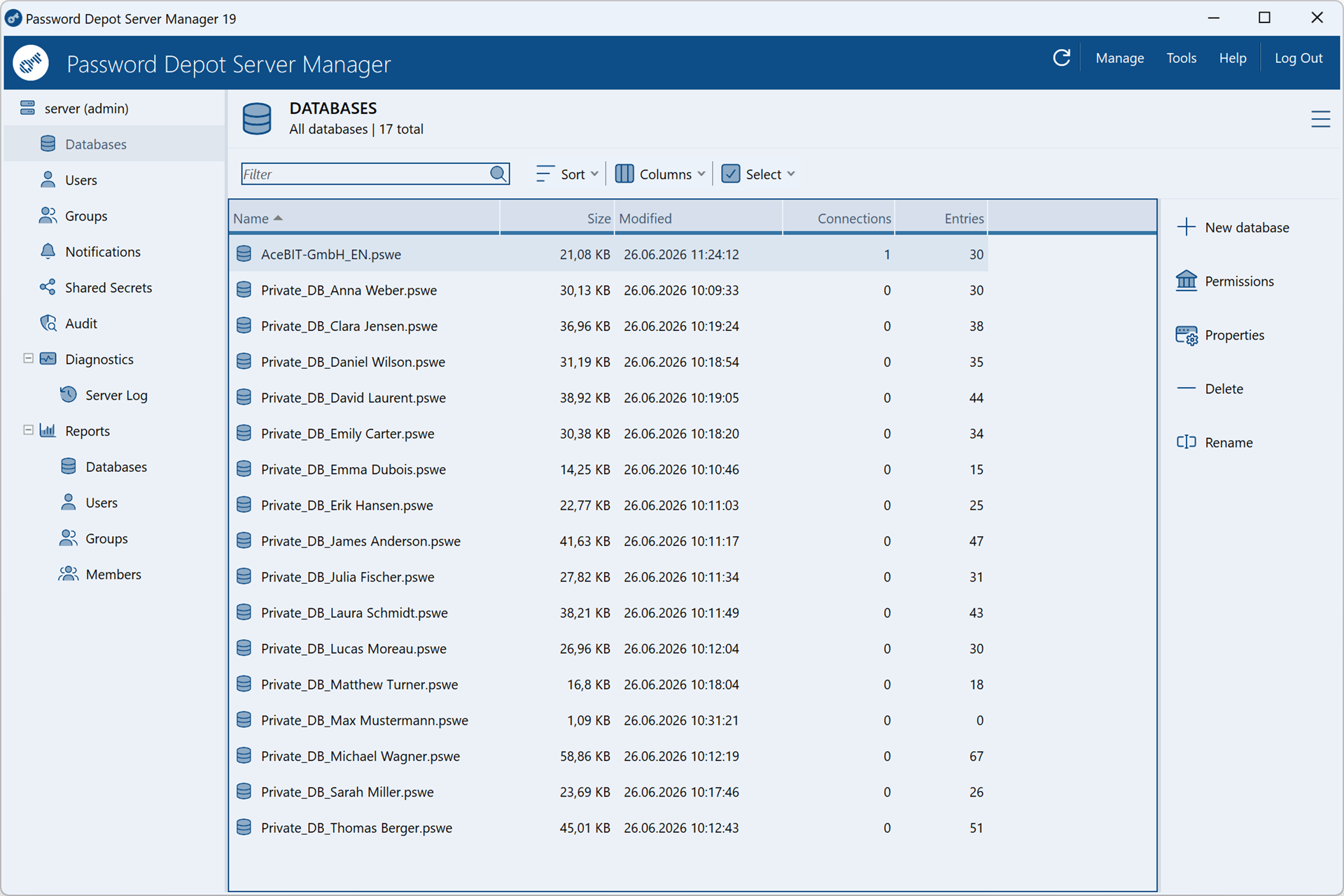This screenshot has height=896, width=1344.
Task: Select the Private_DB_Erik Hansen.pswe row
Action: click(x=609, y=505)
